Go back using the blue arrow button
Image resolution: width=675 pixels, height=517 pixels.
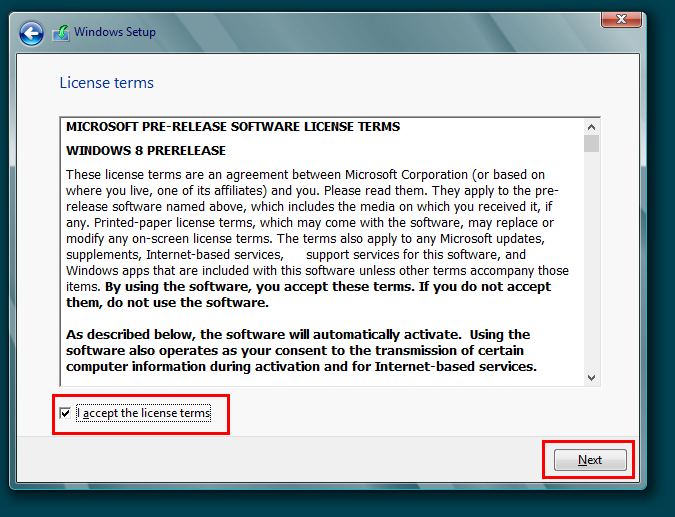point(31,33)
